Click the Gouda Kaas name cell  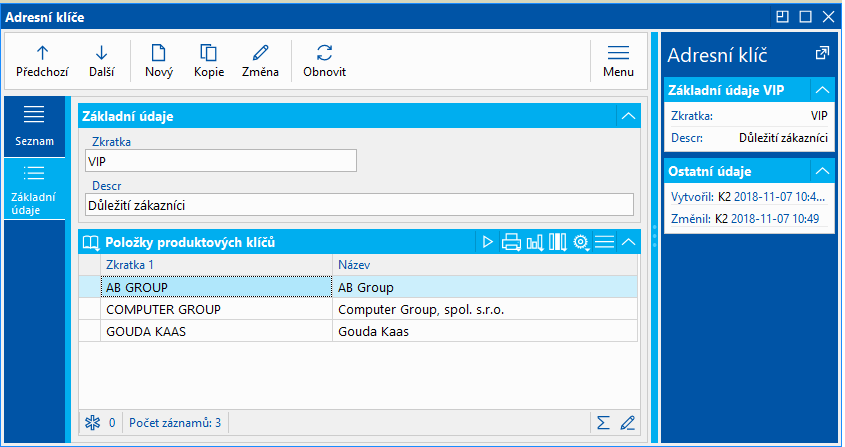pos(484,331)
